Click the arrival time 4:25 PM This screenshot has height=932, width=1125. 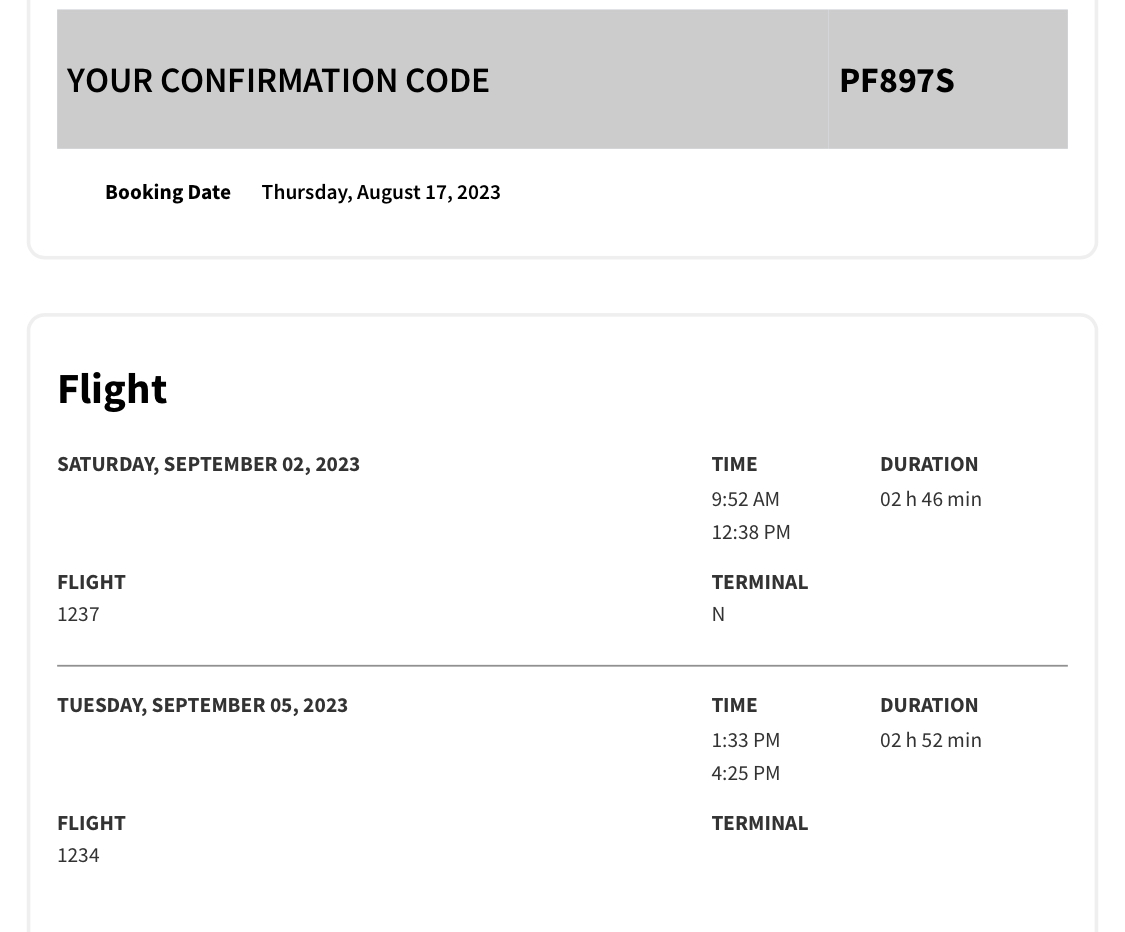pos(745,773)
